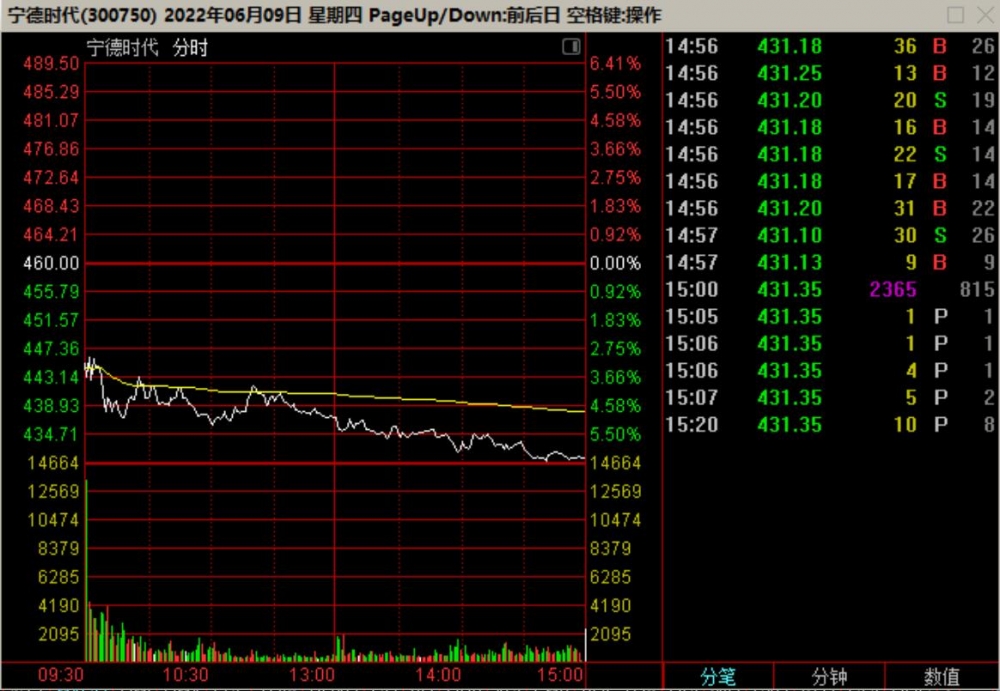Select the 14:57 tick at price 431.10
This screenshot has height=691, width=1000.
[x=830, y=235]
